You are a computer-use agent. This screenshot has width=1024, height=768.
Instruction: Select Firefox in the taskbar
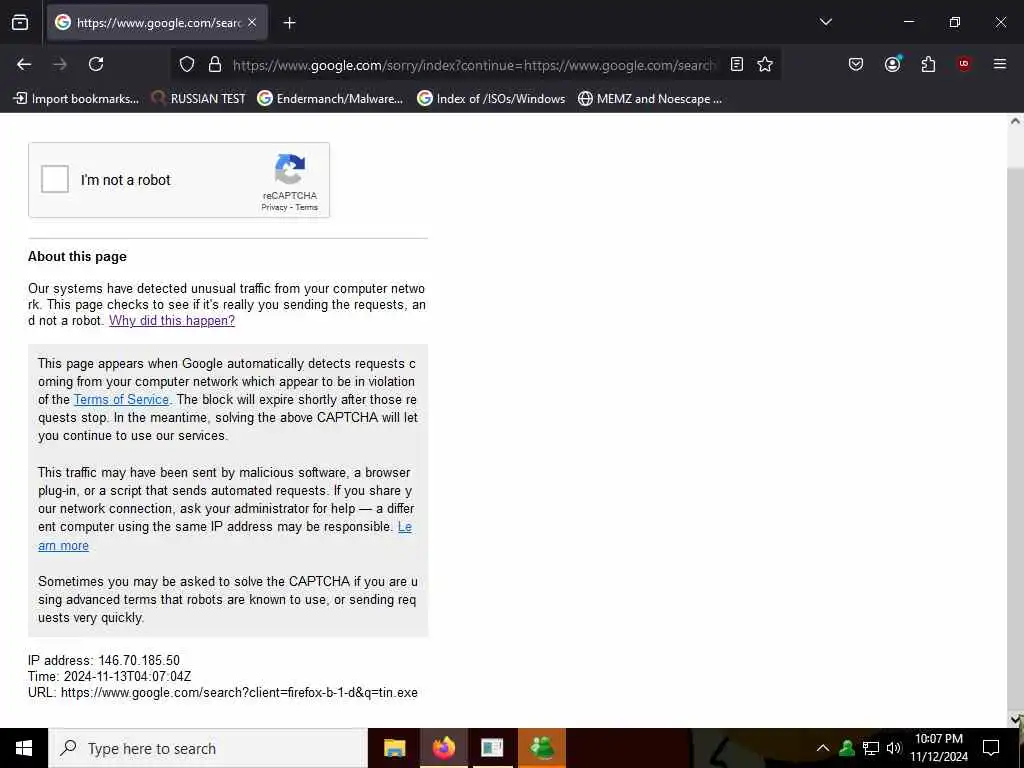tap(443, 748)
